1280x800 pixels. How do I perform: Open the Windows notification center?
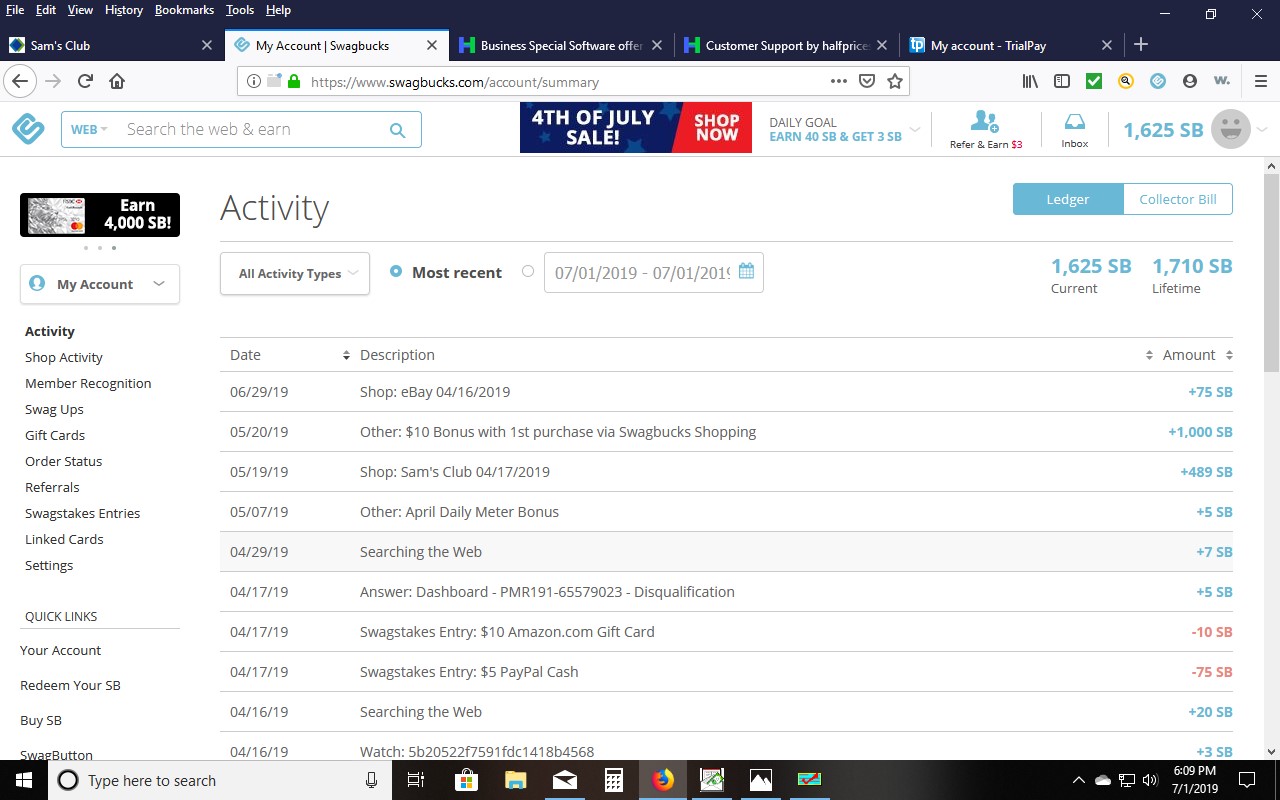(x=1247, y=780)
